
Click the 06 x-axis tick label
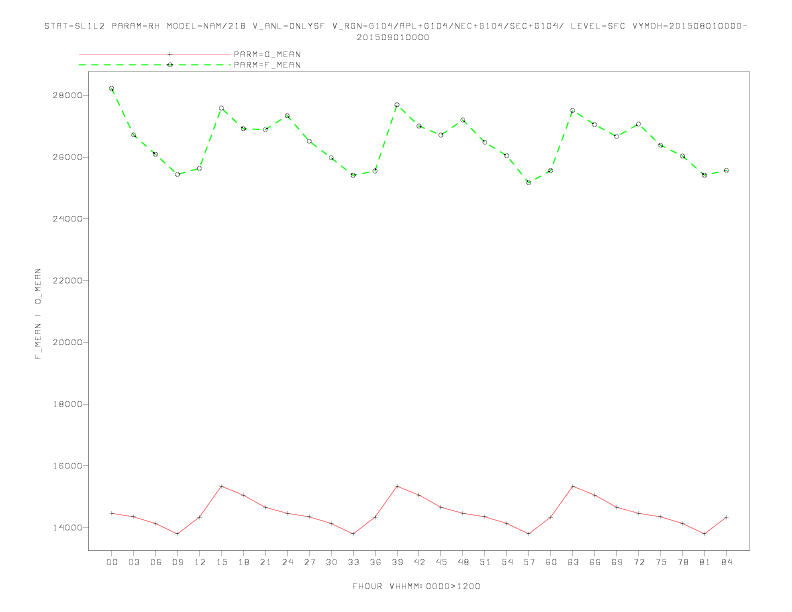pyautogui.click(x=156, y=562)
